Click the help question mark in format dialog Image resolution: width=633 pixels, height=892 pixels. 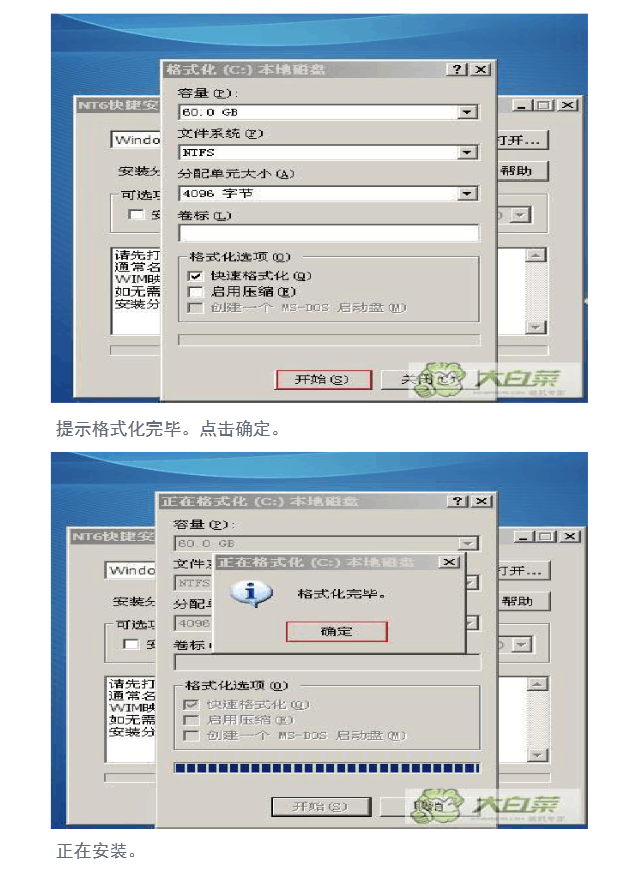point(457,69)
